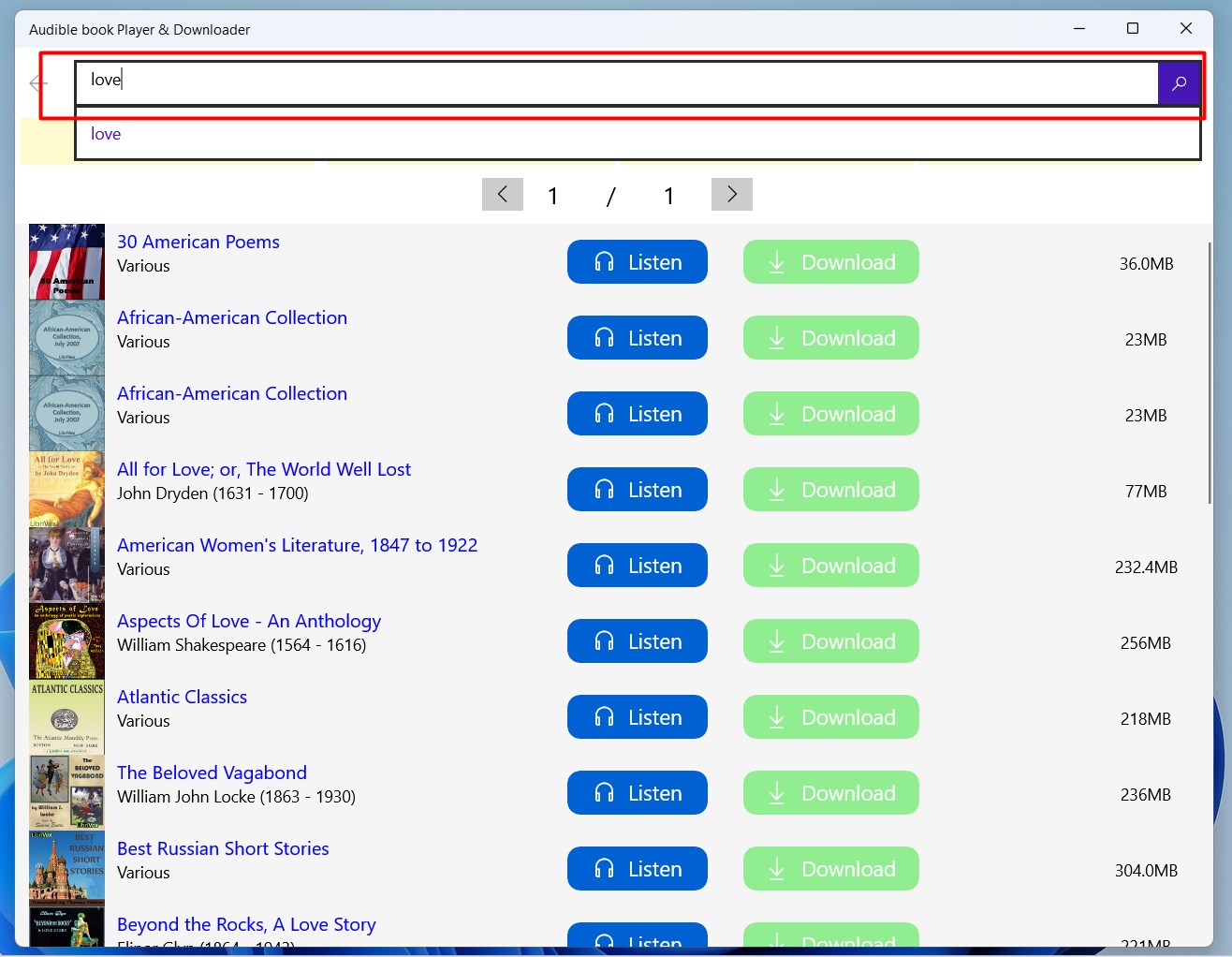Click the download icon for All for Love
This screenshot has height=957, width=1232.
[x=776, y=489]
